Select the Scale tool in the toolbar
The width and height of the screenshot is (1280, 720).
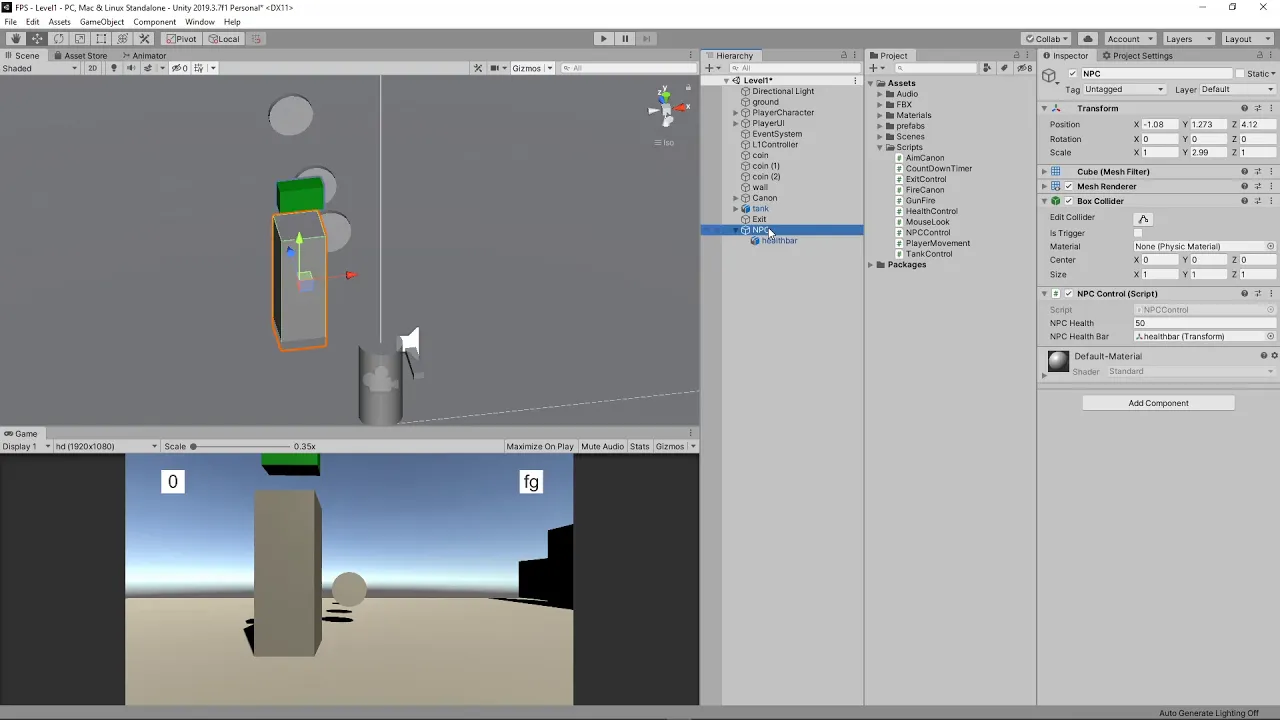coord(80,39)
